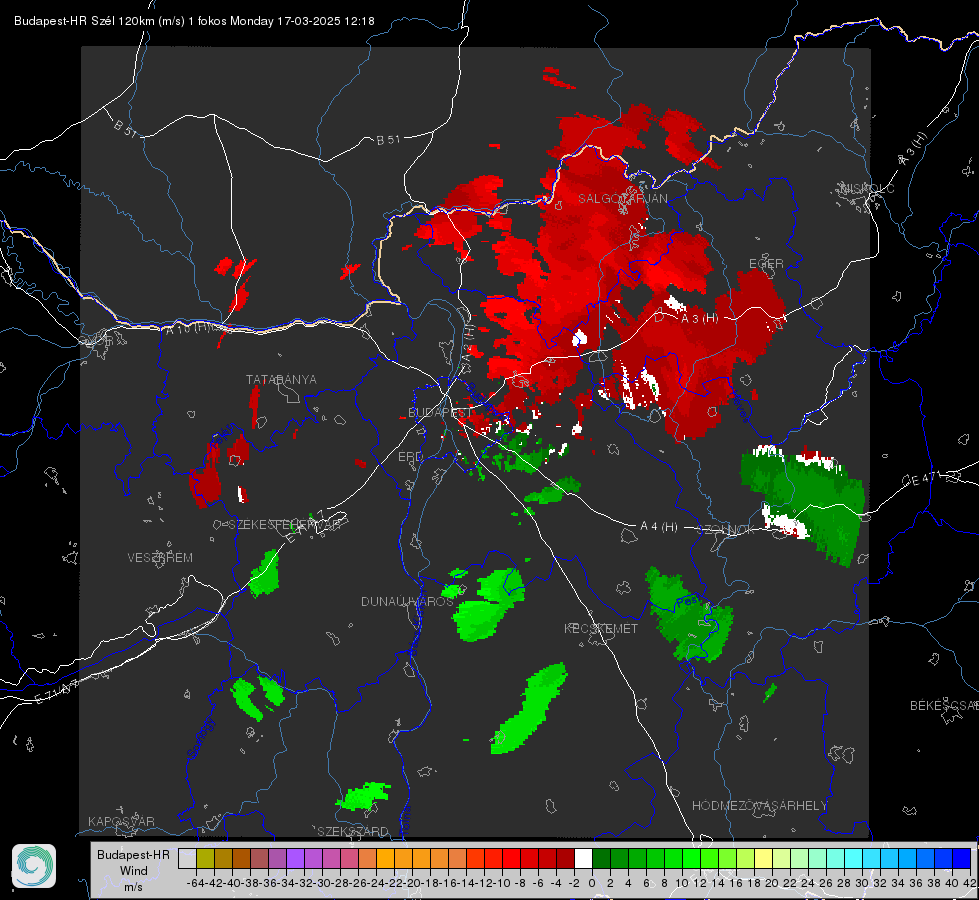
Task: Click the KAPOSVÁR city label
Action: (121, 821)
